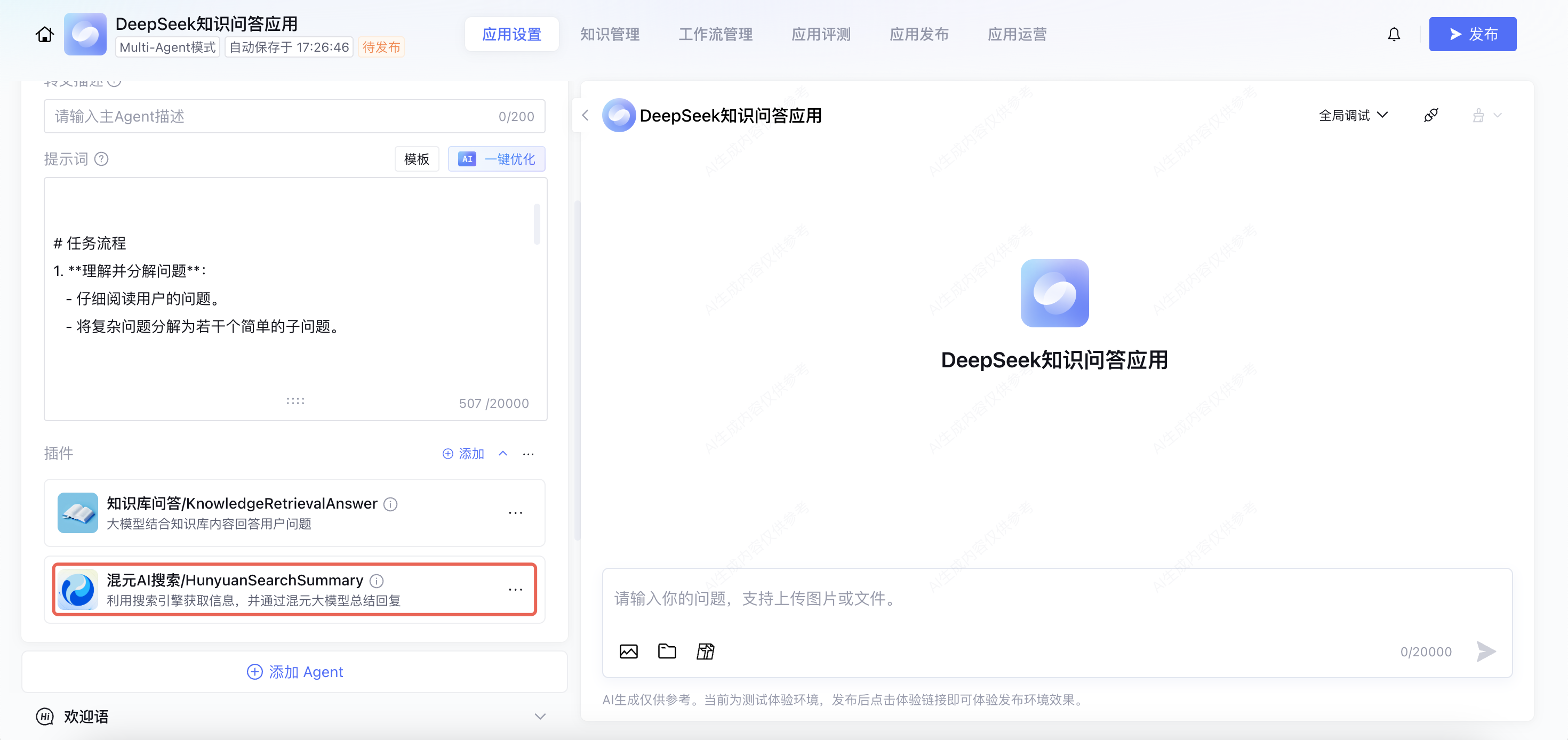
Task: Switch to the 知识管理 tab
Action: [609, 35]
